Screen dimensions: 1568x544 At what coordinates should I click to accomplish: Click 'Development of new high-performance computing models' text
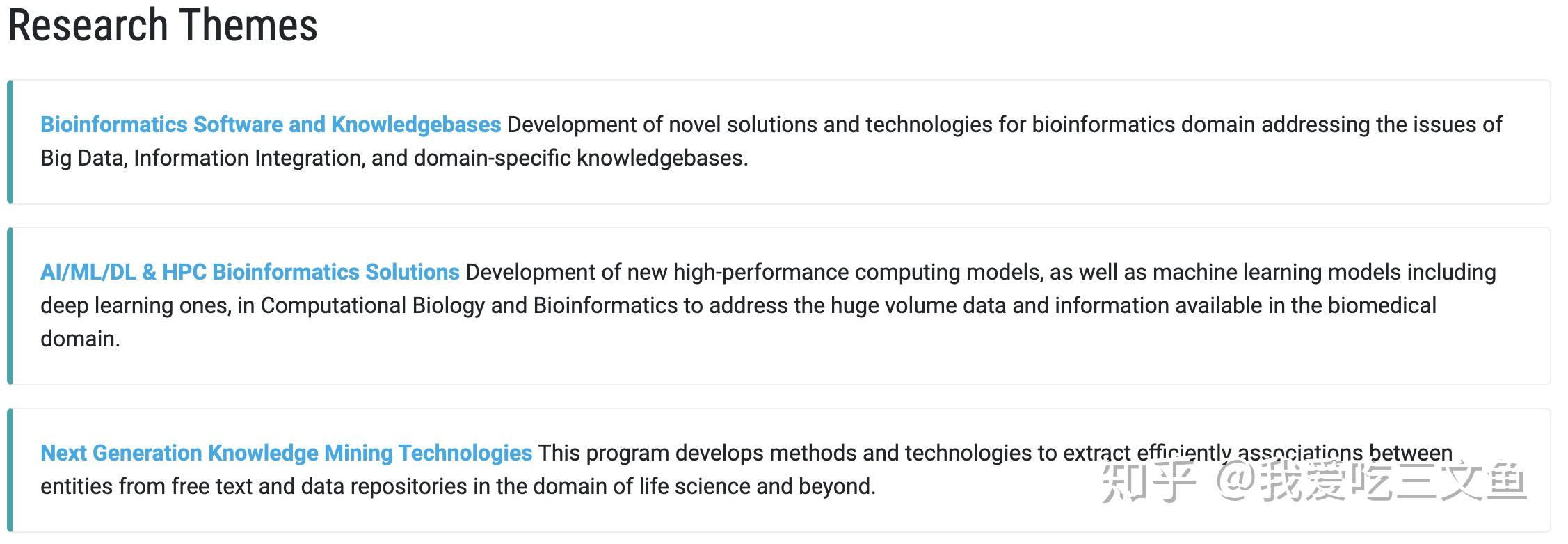751,272
